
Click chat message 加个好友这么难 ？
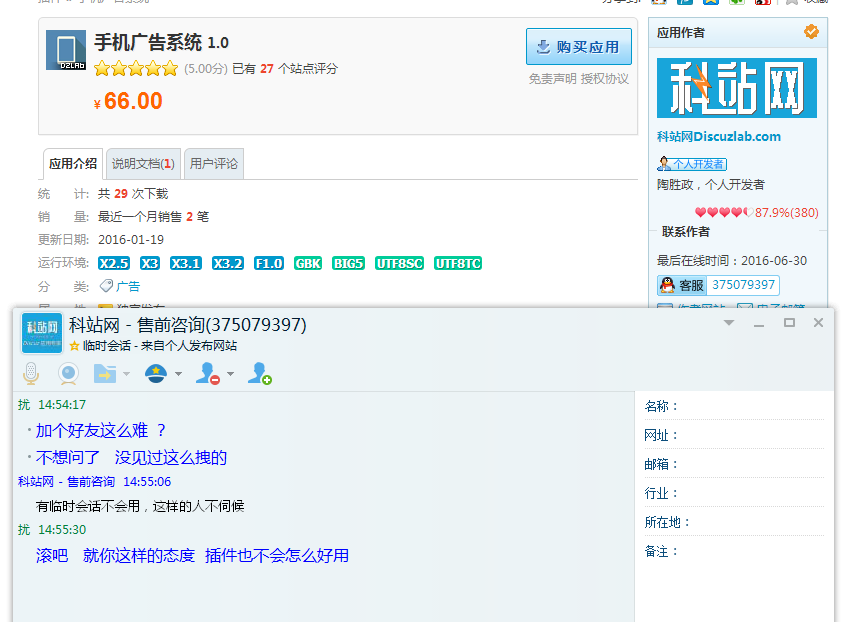(x=101, y=431)
